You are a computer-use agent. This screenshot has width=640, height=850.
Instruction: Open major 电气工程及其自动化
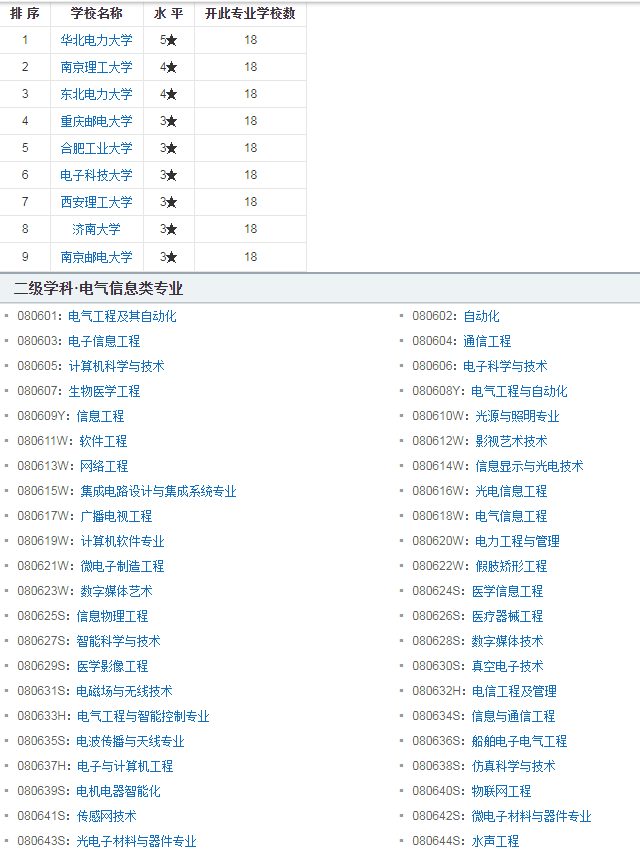tap(122, 317)
